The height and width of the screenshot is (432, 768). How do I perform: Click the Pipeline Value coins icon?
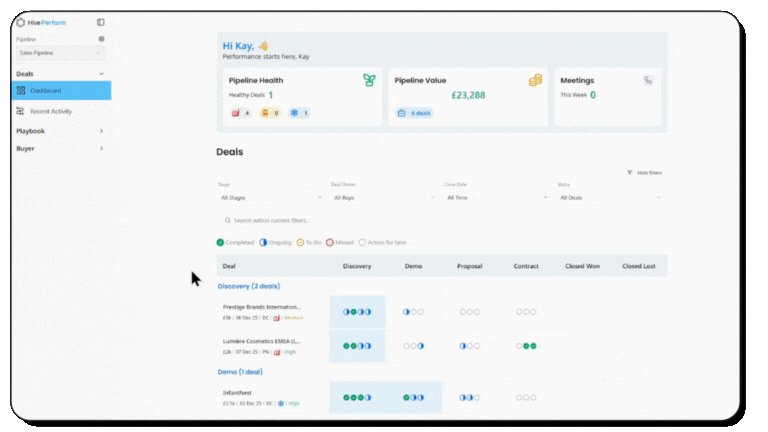pyautogui.click(x=535, y=80)
